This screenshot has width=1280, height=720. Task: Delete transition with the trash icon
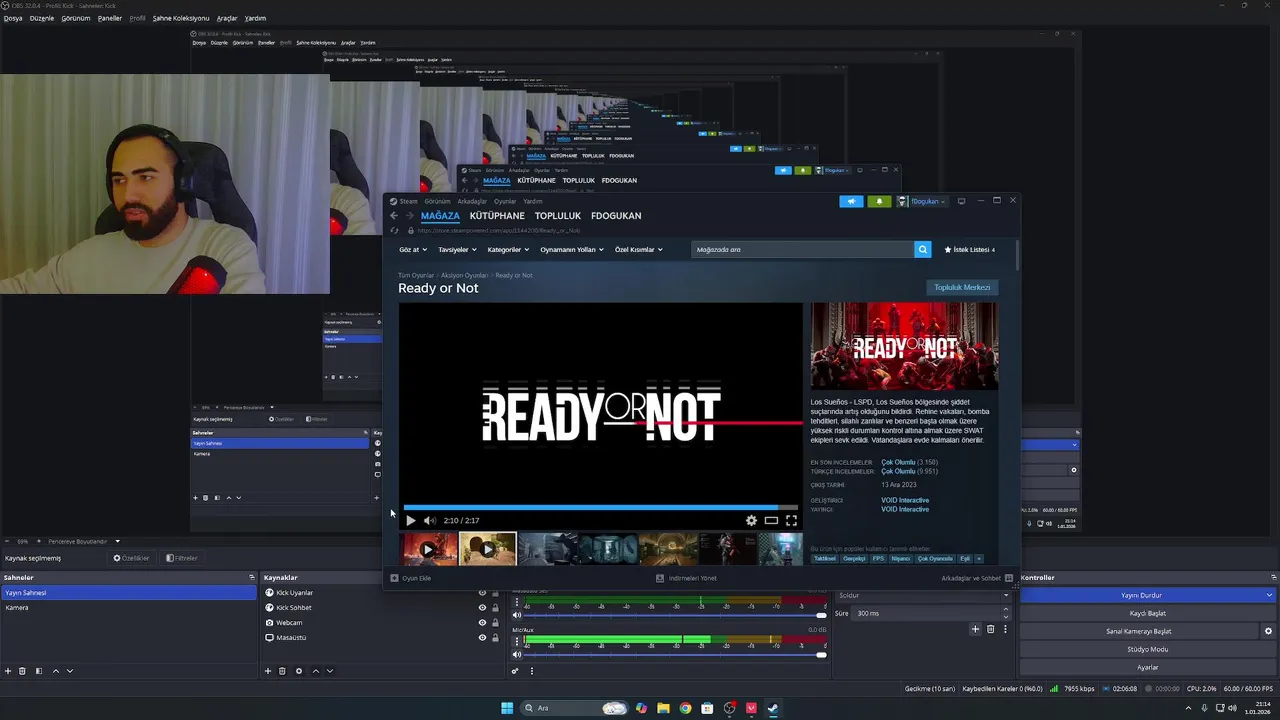pos(991,629)
